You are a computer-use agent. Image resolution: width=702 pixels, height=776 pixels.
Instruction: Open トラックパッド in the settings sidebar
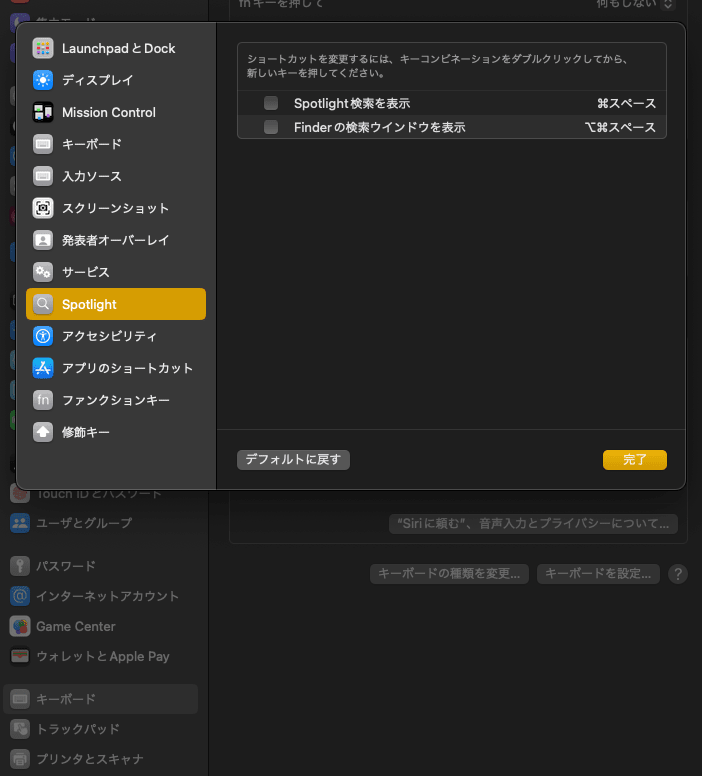tap(100, 728)
